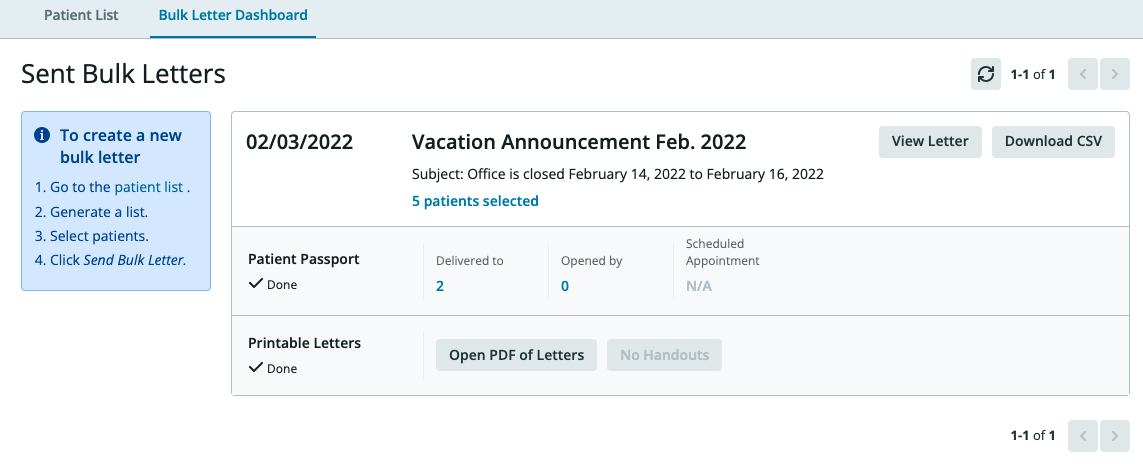1143x464 pixels.
Task: Click the Opened by count of 0
Action: [565, 286]
